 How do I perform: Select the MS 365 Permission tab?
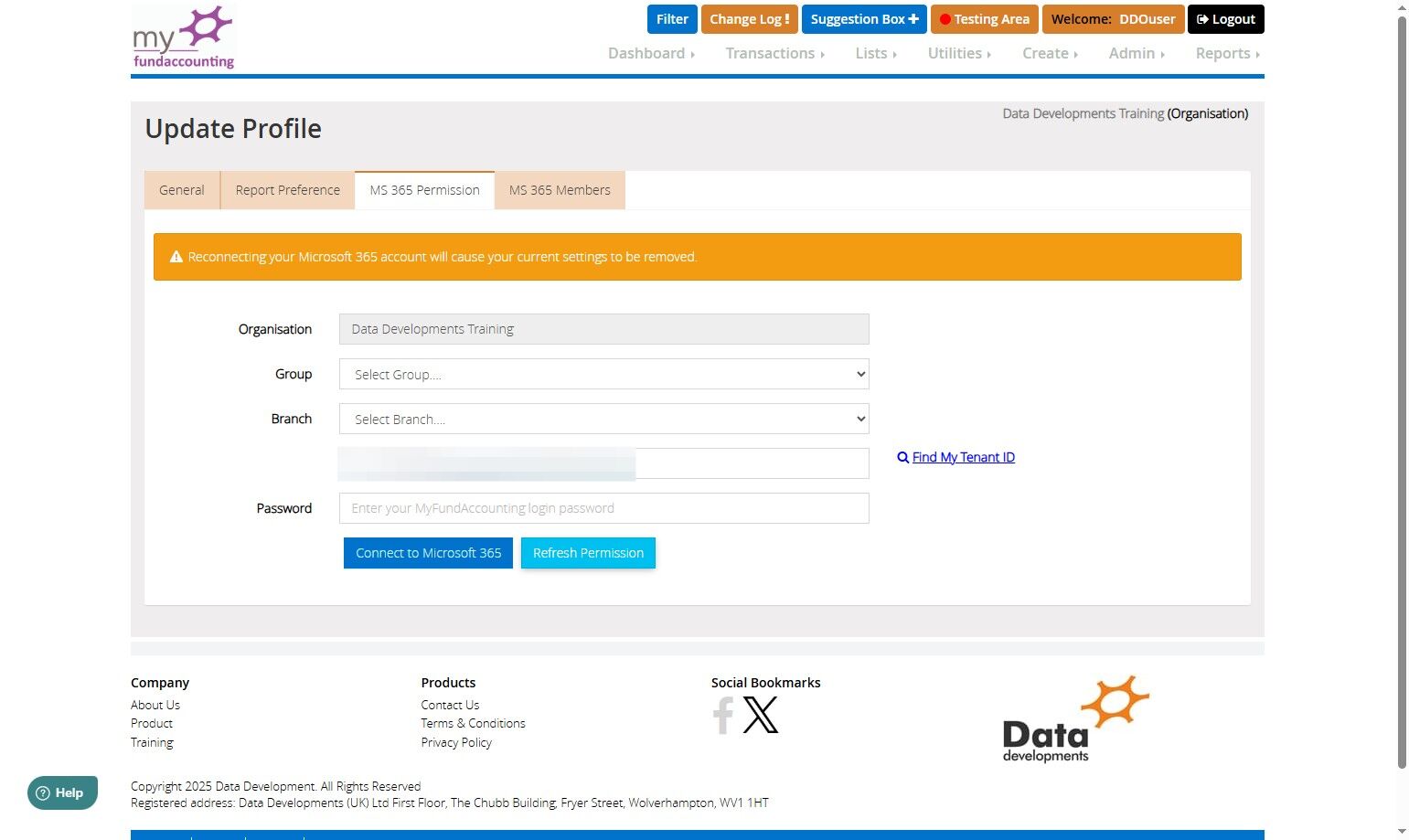425,190
